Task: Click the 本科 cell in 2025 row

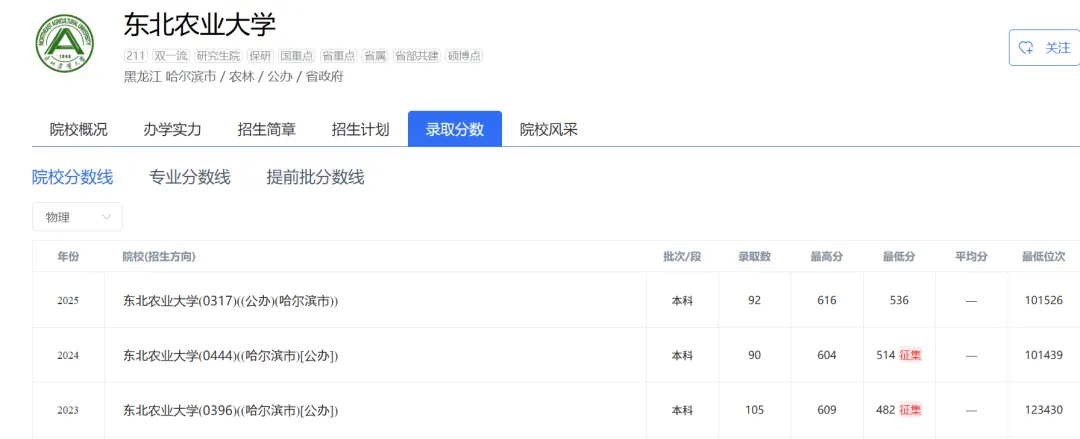Action: [682, 300]
